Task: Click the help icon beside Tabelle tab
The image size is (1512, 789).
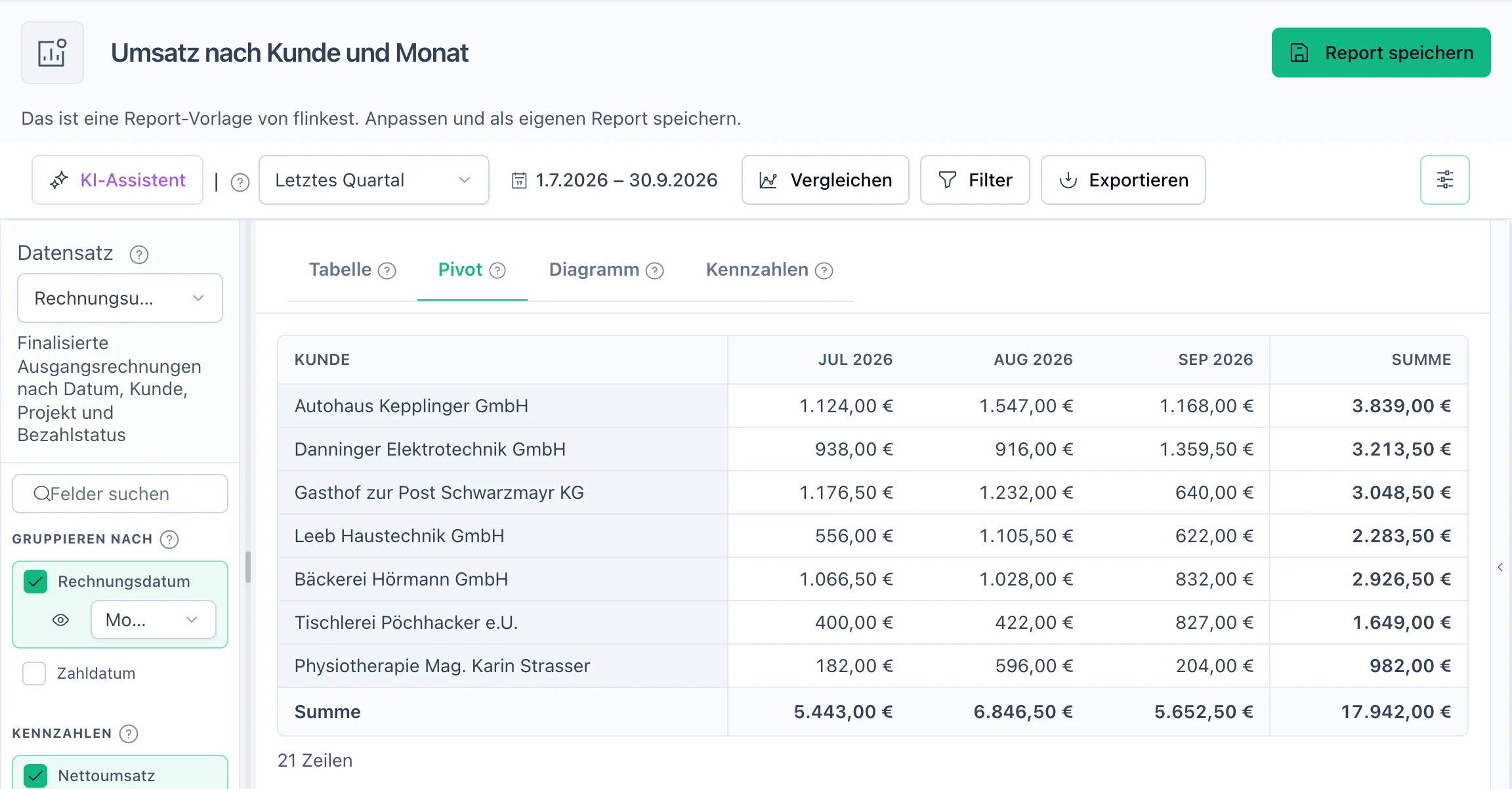Action: click(x=387, y=270)
